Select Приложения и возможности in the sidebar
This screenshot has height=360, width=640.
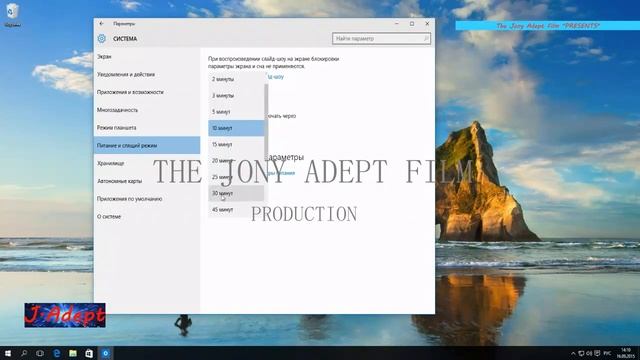pos(147,92)
